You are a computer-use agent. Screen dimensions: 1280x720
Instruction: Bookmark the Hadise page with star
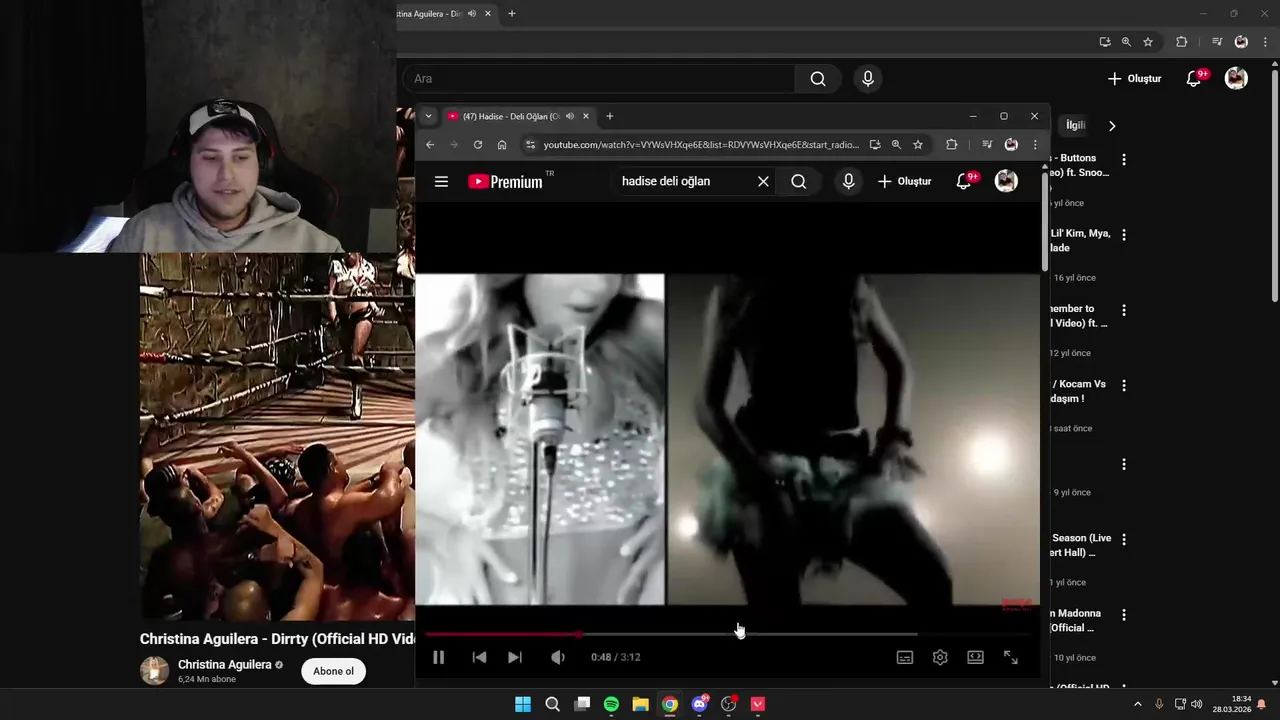(918, 145)
